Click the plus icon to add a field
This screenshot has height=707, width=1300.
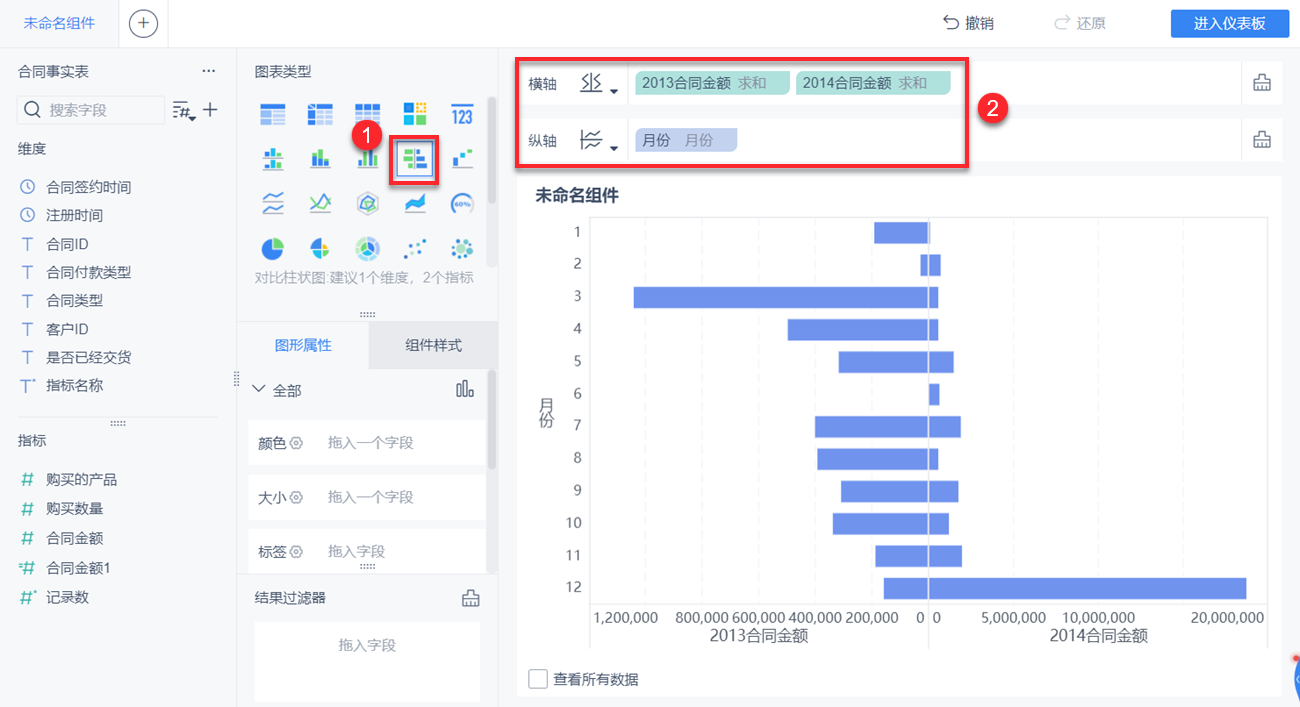tap(210, 110)
